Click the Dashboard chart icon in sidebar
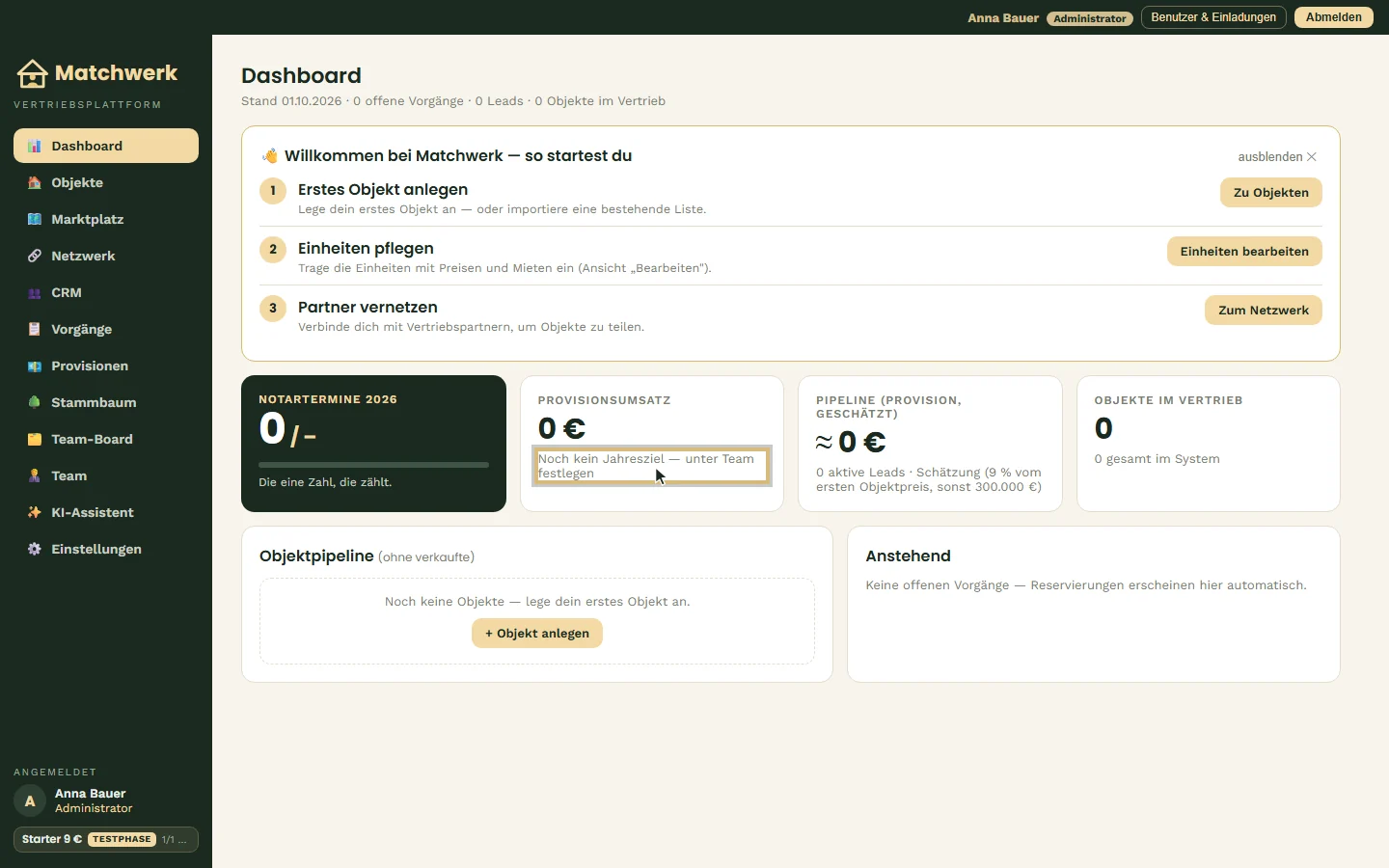 coord(35,146)
